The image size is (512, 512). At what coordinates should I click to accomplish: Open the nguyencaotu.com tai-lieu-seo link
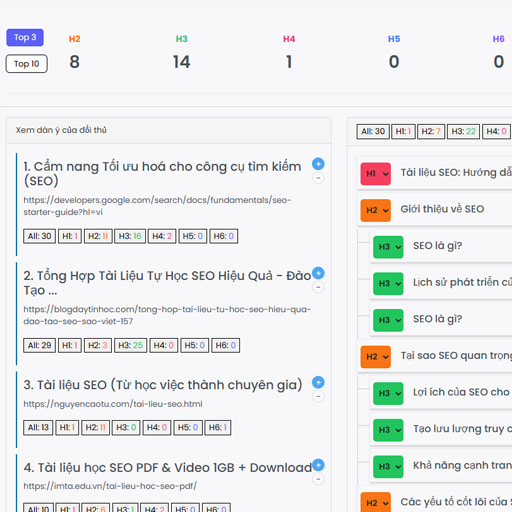click(x=113, y=404)
